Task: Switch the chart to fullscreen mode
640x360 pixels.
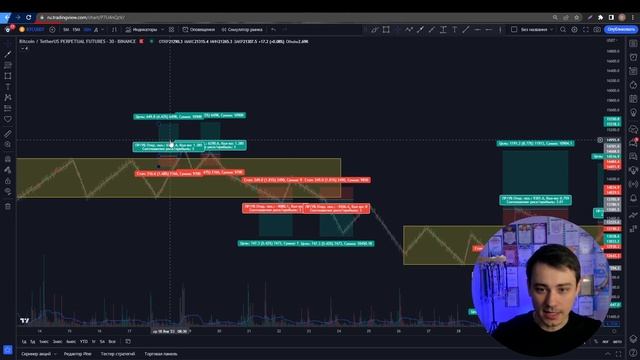Action: click(586, 29)
